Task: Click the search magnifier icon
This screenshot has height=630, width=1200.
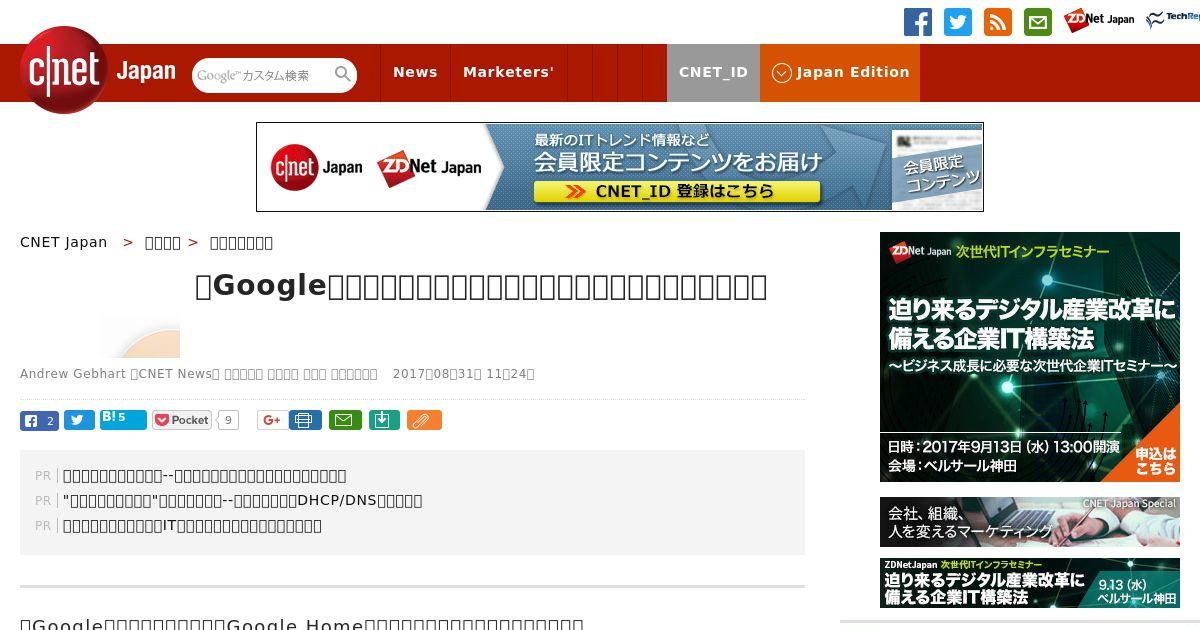Action: pyautogui.click(x=343, y=75)
